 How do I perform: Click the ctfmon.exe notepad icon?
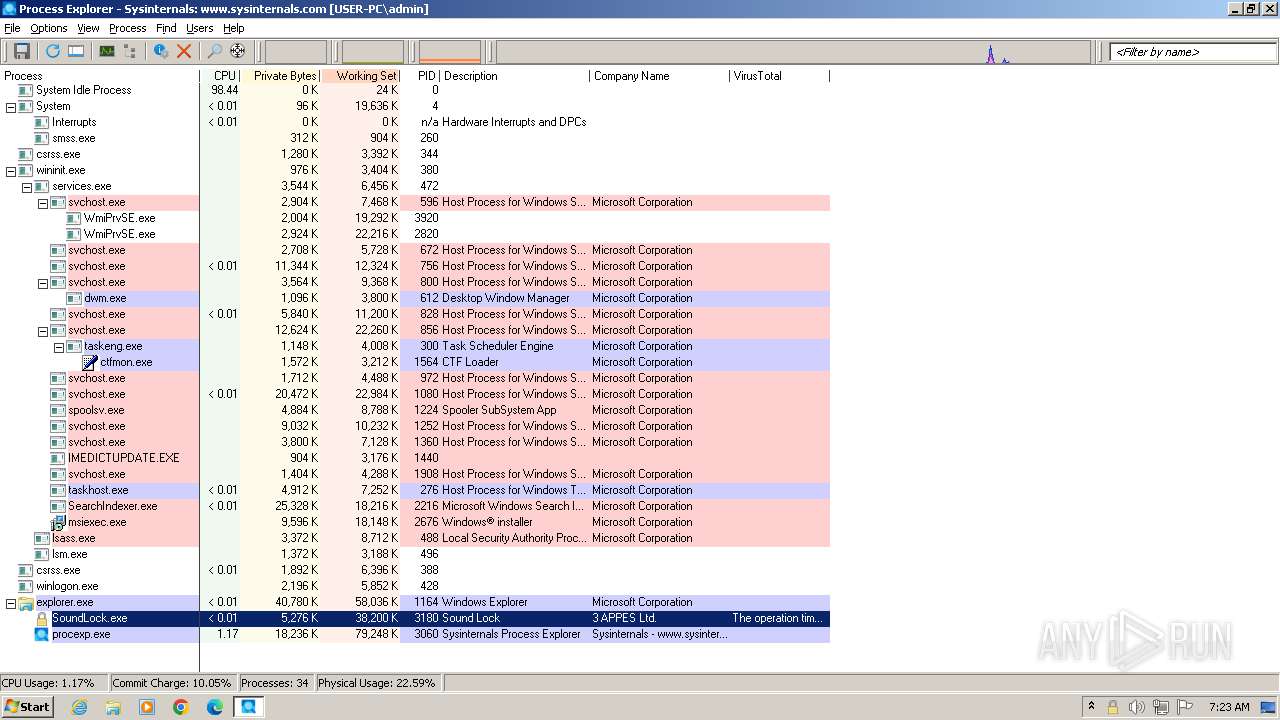pos(90,362)
